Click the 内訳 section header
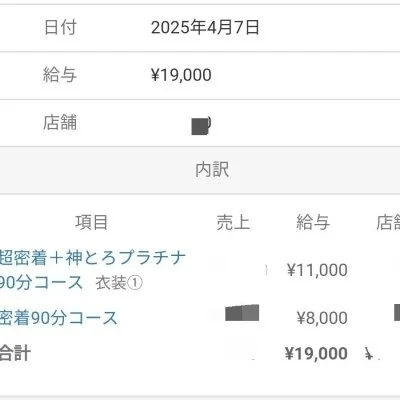The height and width of the screenshot is (400, 400). (x=212, y=170)
